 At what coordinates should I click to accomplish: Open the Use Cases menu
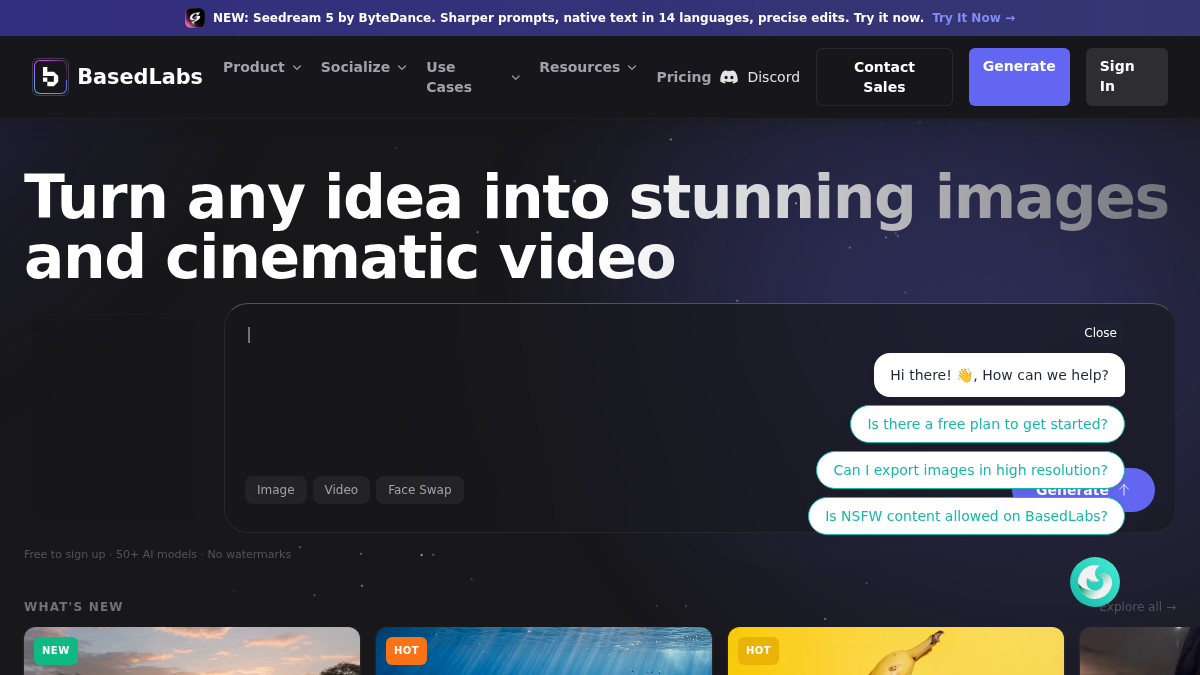pyautogui.click(x=474, y=77)
